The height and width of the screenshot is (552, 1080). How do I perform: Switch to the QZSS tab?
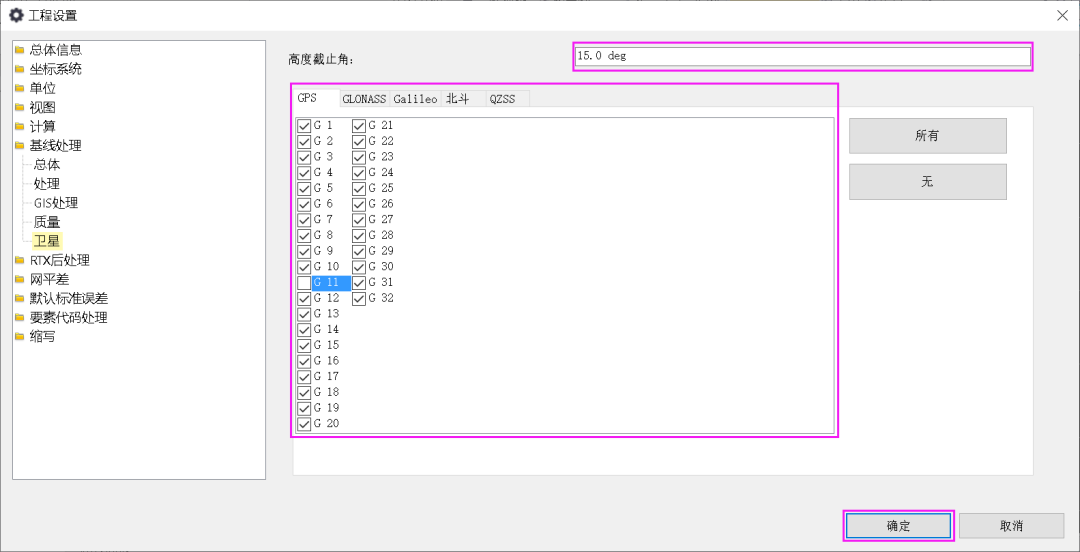(508, 99)
